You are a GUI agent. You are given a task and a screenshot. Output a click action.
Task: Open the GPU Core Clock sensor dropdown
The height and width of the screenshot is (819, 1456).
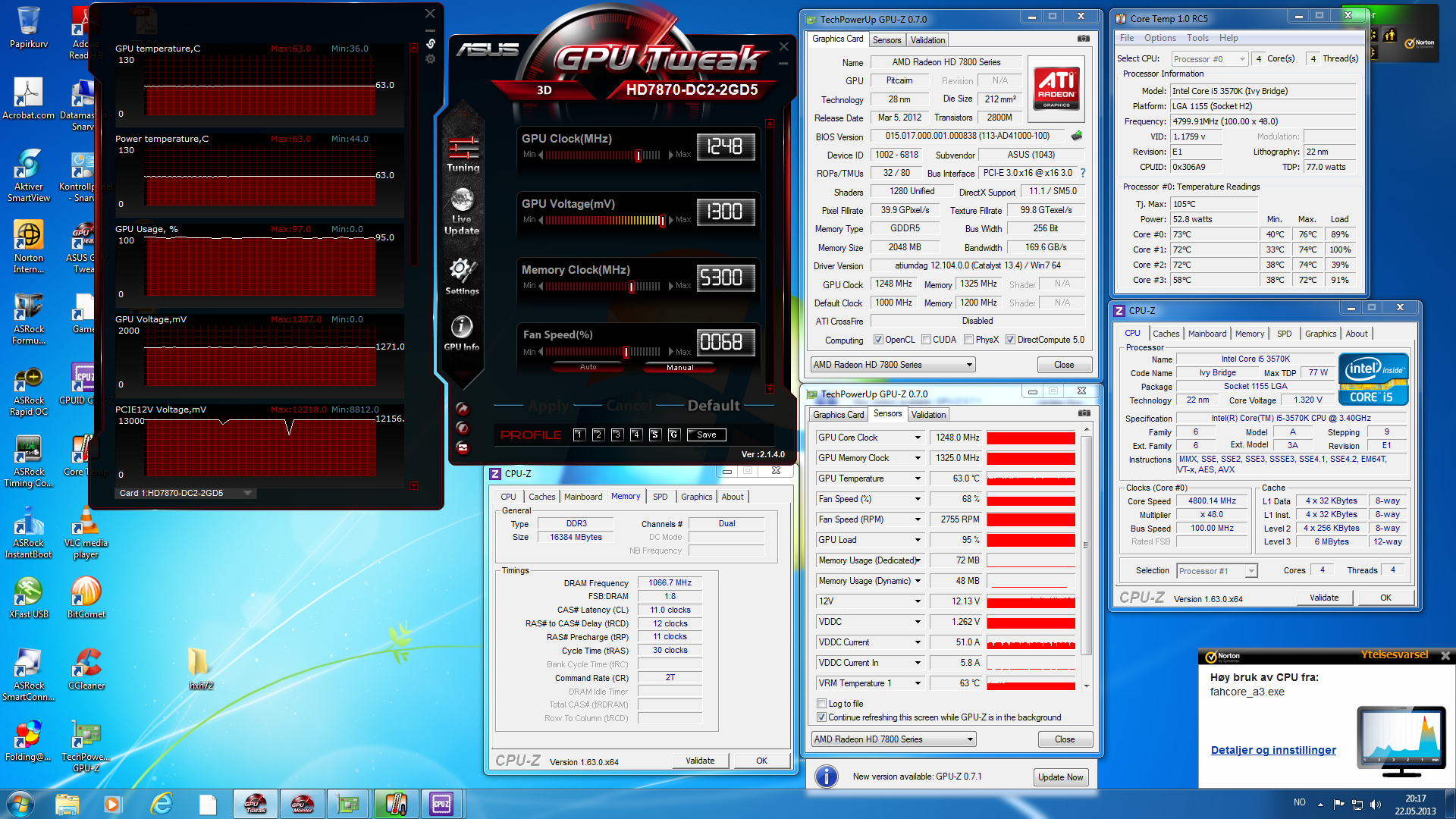[x=917, y=438]
